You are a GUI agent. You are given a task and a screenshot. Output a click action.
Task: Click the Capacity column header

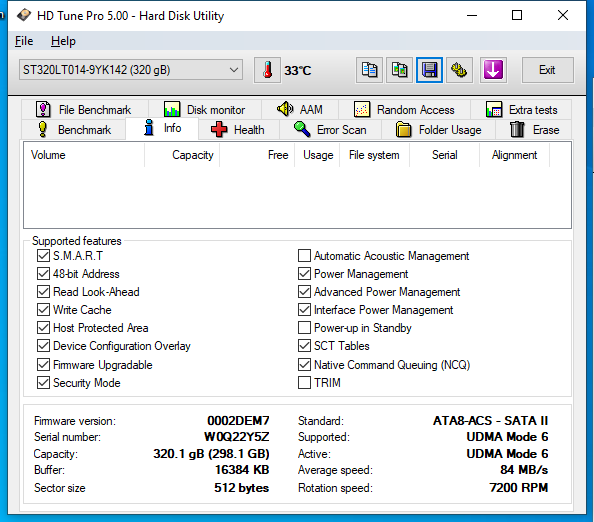click(182, 155)
